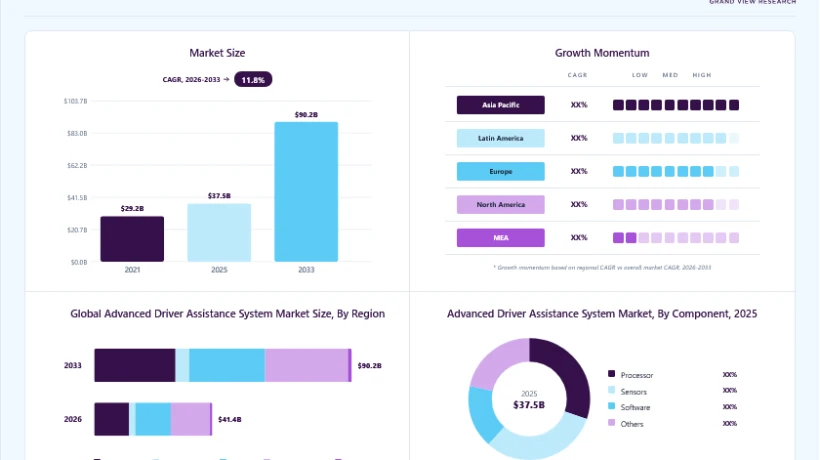Click the Software legend label
The height and width of the screenshot is (460, 820).
635,408
